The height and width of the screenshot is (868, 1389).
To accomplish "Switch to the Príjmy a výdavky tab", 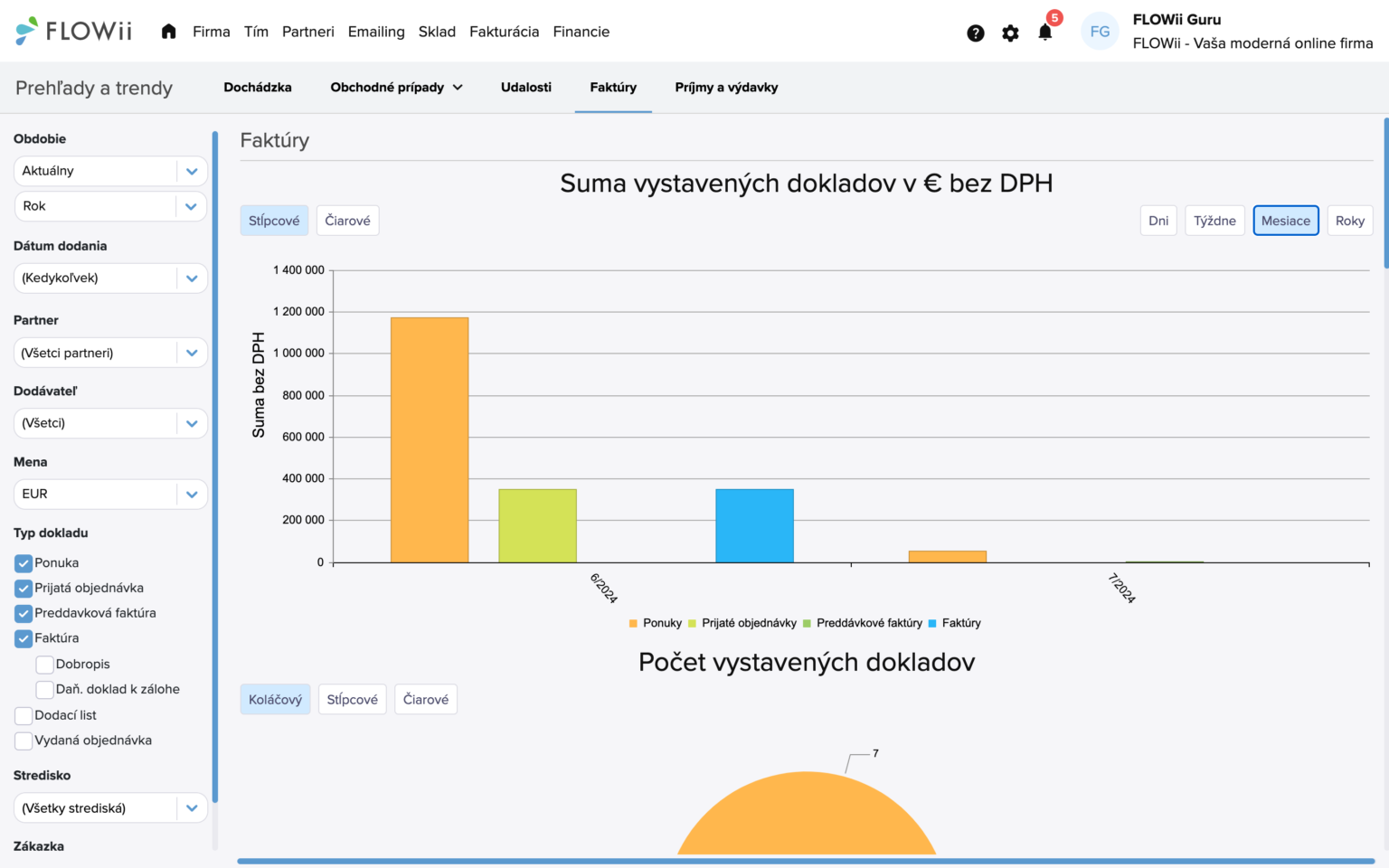I will (725, 87).
